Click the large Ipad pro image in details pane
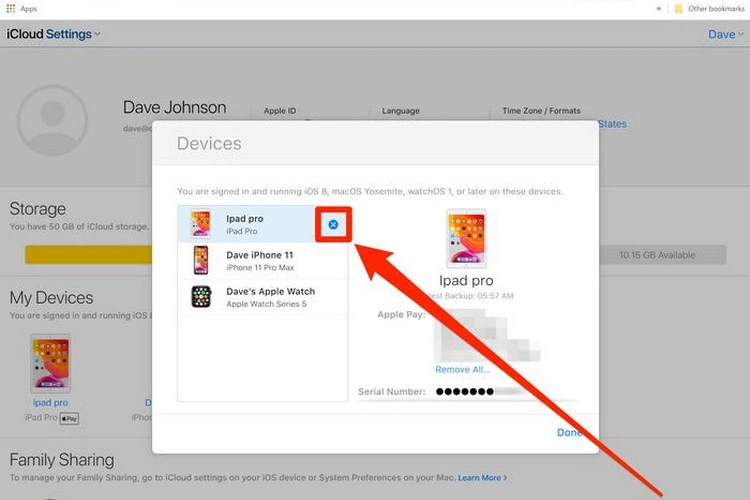The width and height of the screenshot is (750, 500). click(466, 238)
